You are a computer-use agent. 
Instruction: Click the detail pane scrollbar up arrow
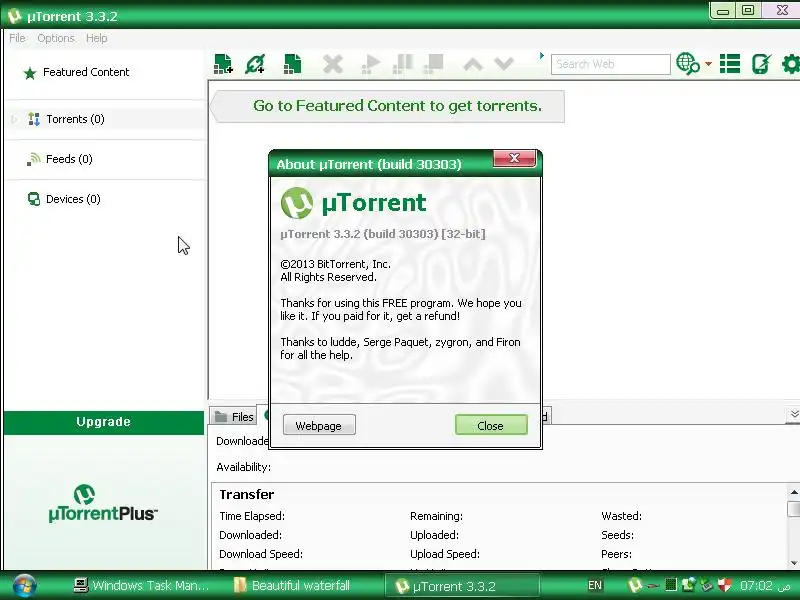click(x=794, y=492)
